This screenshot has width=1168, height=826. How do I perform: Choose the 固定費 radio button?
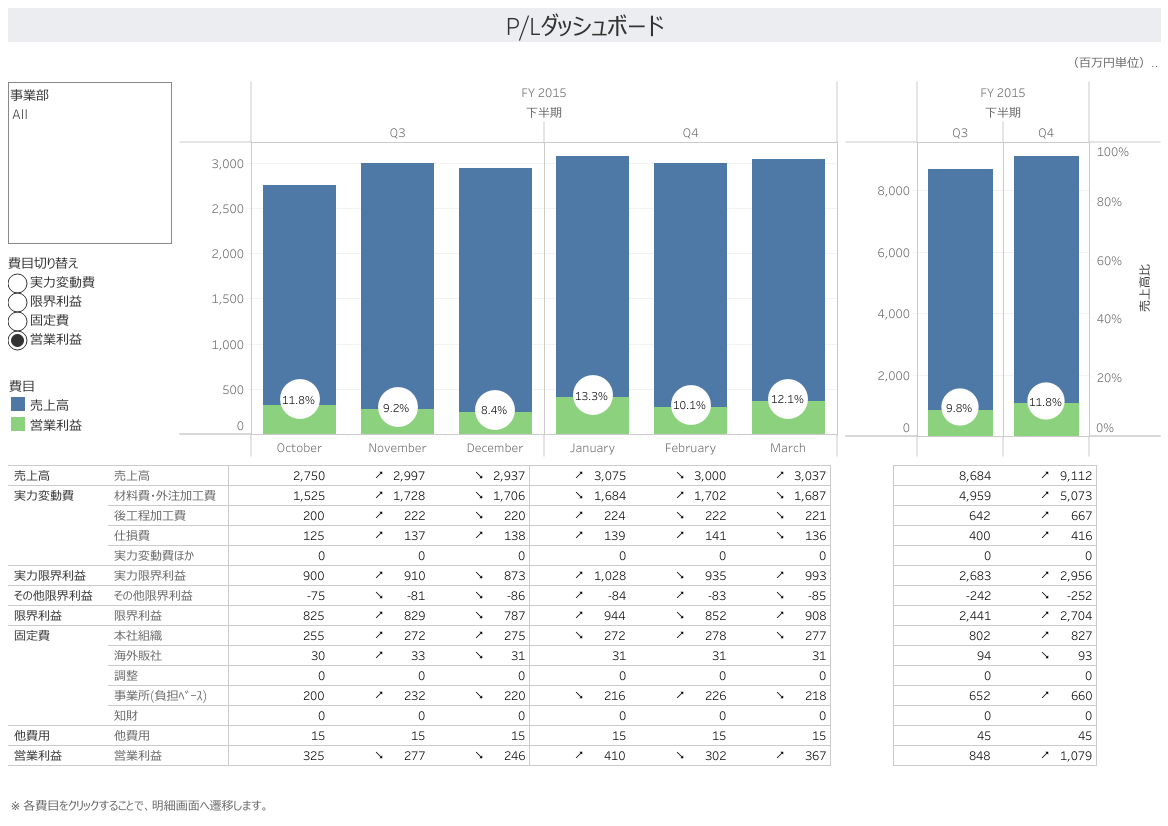click(x=18, y=321)
